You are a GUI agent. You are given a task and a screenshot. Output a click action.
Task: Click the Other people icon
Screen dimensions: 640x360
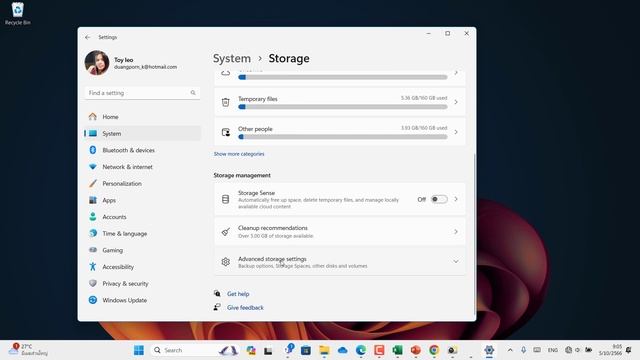coord(225,132)
